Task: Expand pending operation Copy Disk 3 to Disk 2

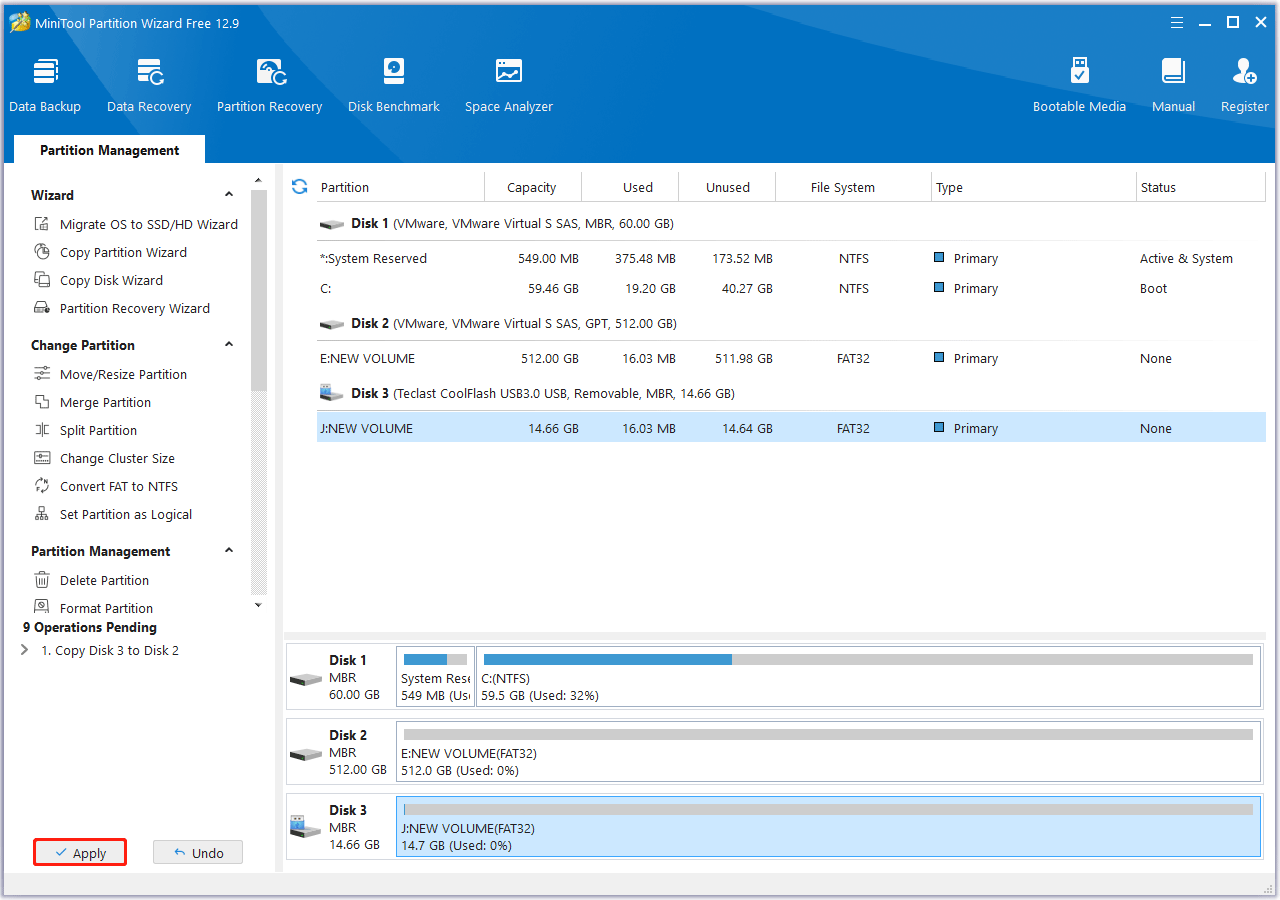Action: click(25, 650)
